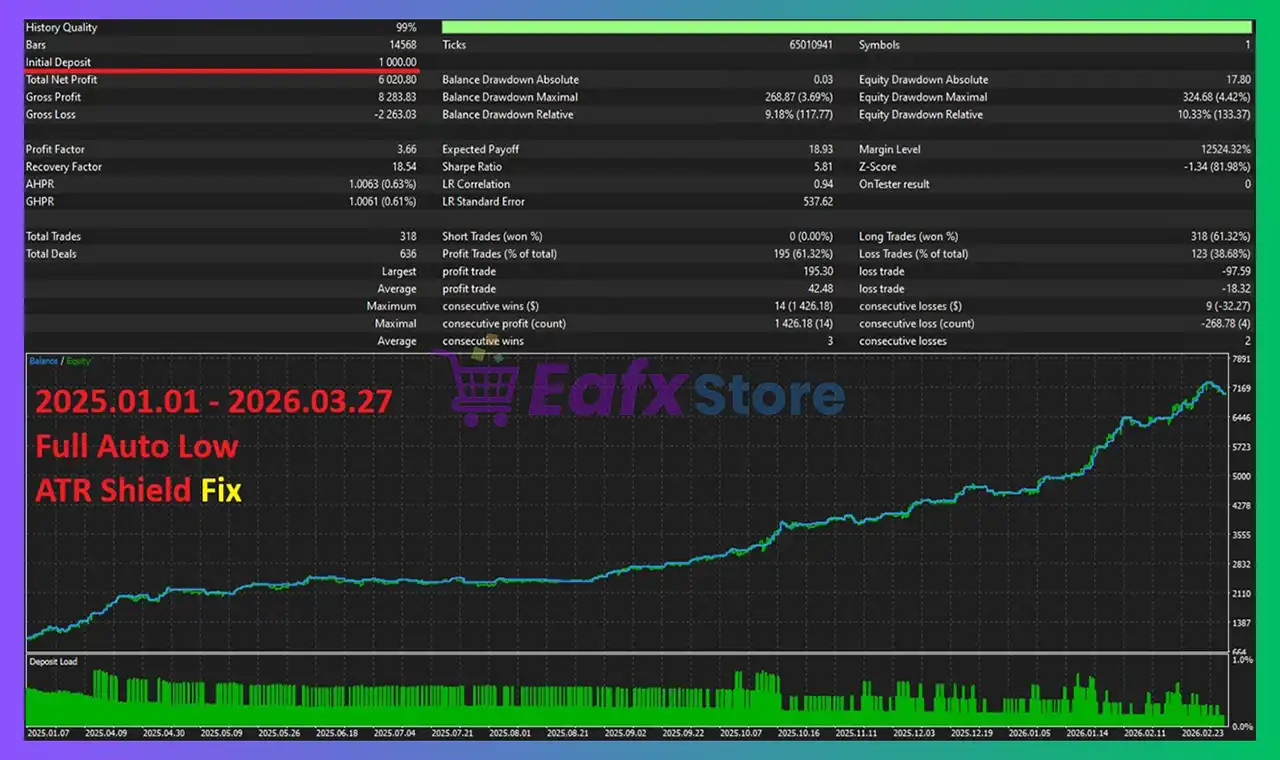Click the Deposit Load panel label
Image resolution: width=1280 pixels, height=760 pixels.
point(53,662)
